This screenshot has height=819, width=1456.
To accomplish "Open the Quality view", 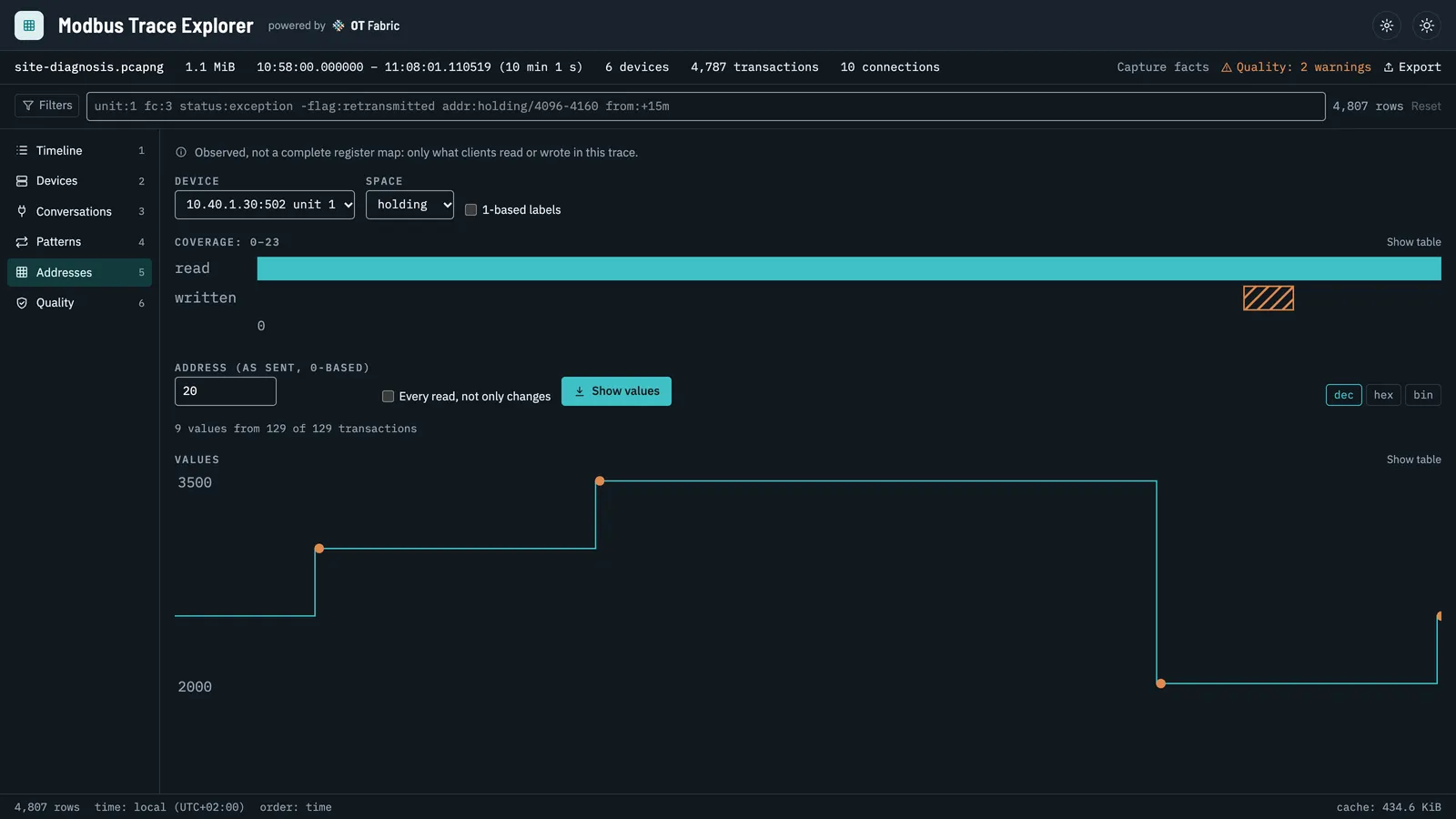I will 80,303.
